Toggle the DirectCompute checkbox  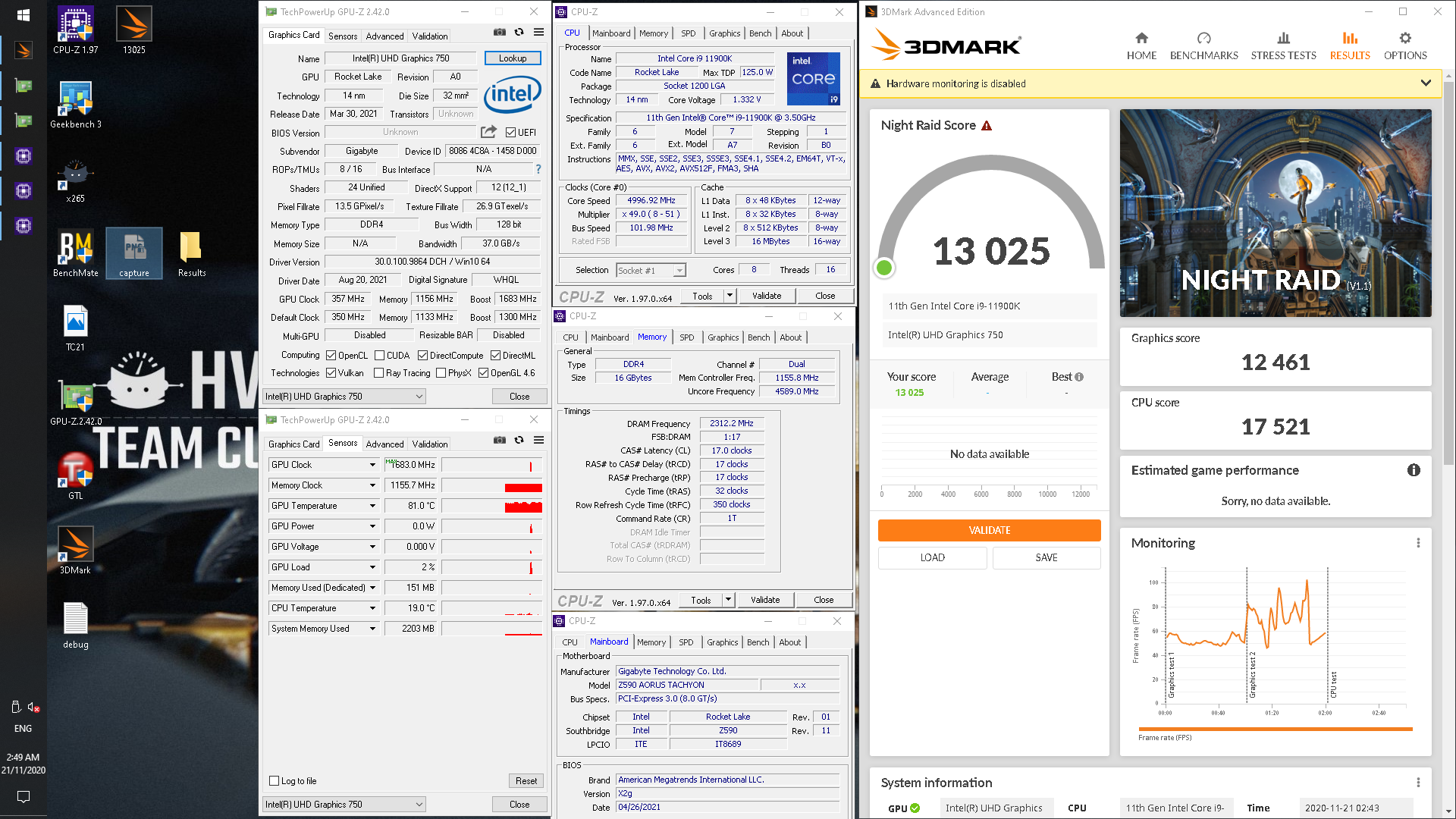pyautogui.click(x=422, y=356)
